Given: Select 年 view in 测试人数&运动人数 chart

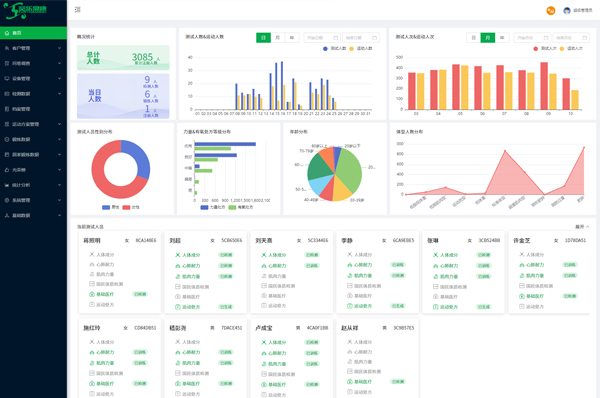Looking at the screenshot, I should (x=292, y=38).
